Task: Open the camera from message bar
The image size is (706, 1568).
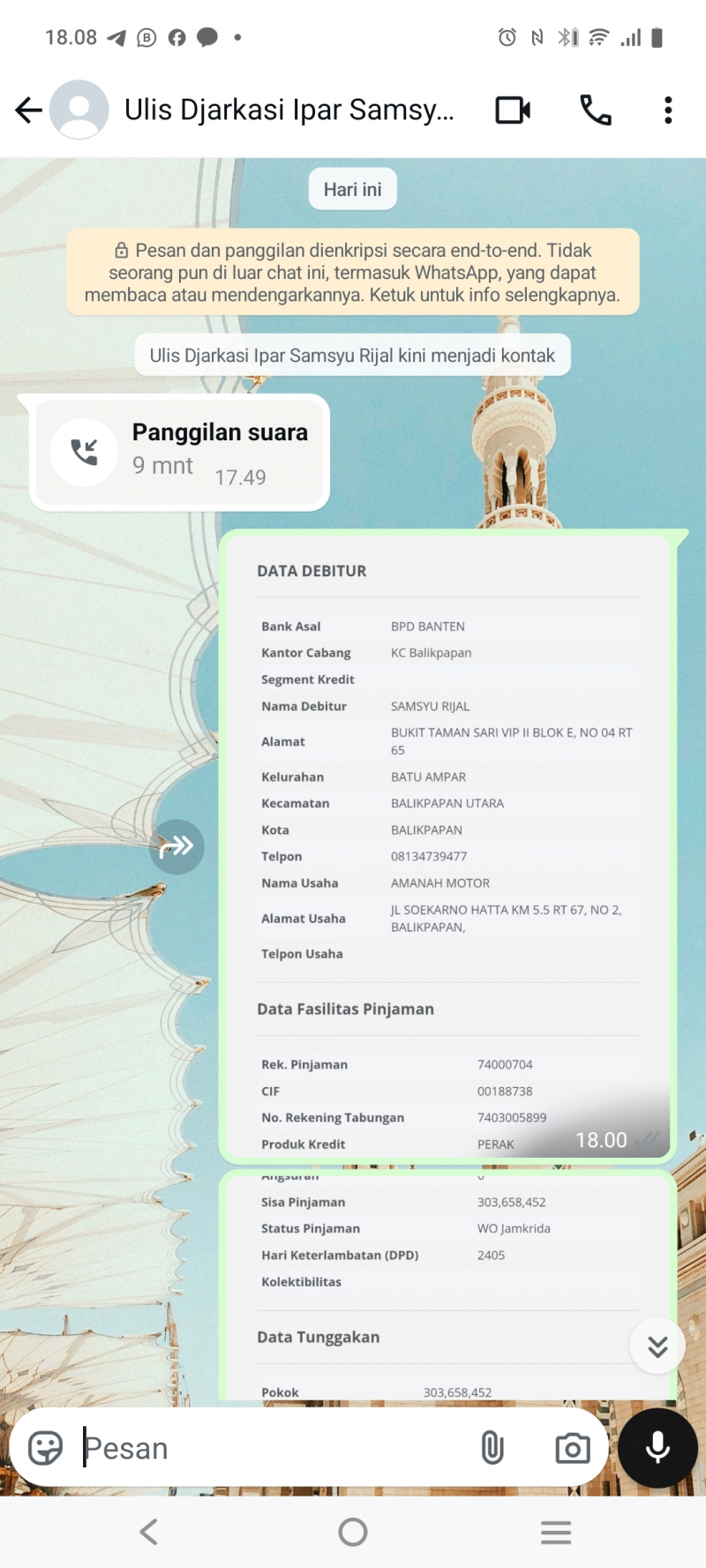Action: point(572,1448)
